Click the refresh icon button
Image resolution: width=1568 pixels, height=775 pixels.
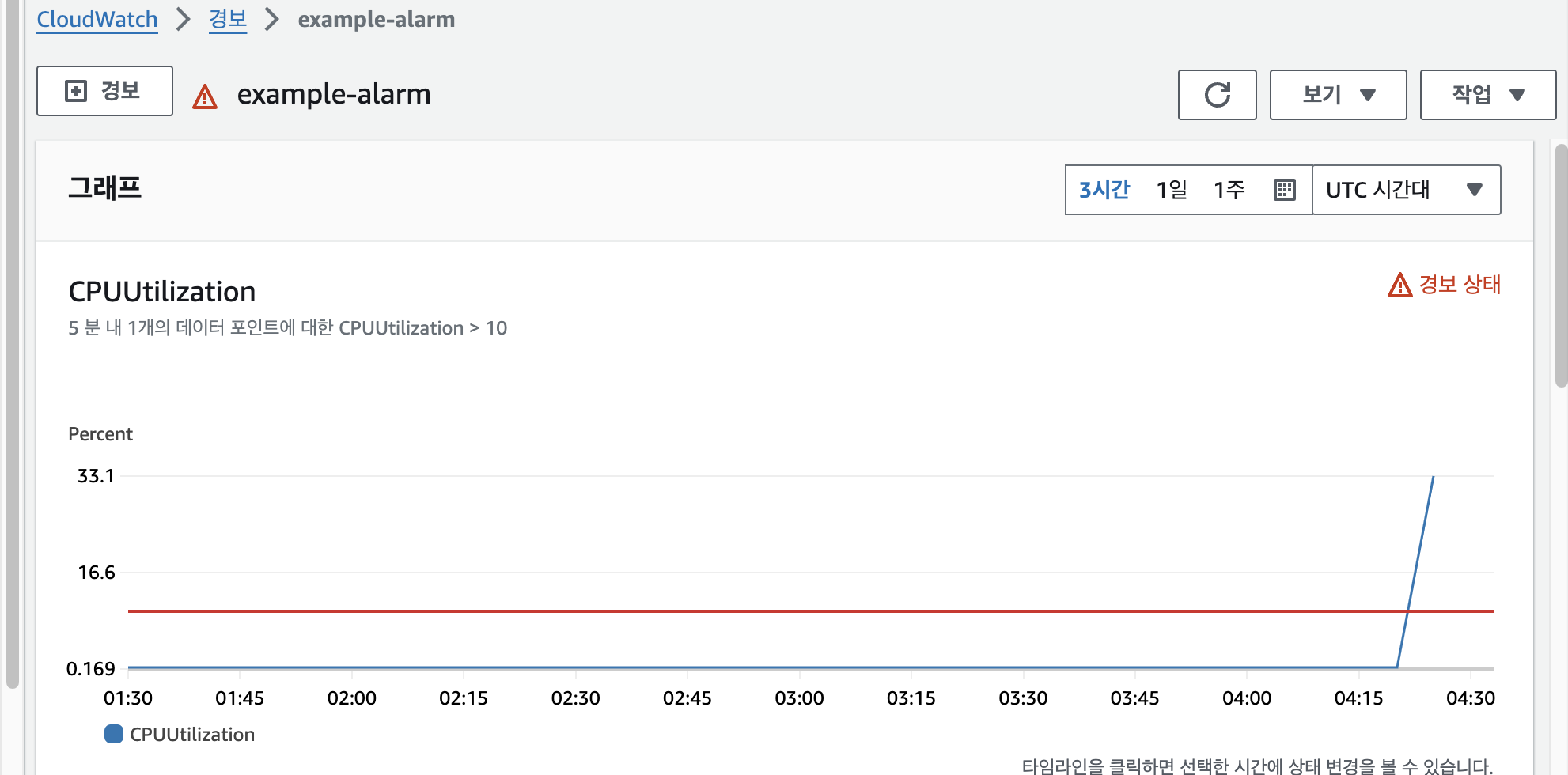[1217, 95]
